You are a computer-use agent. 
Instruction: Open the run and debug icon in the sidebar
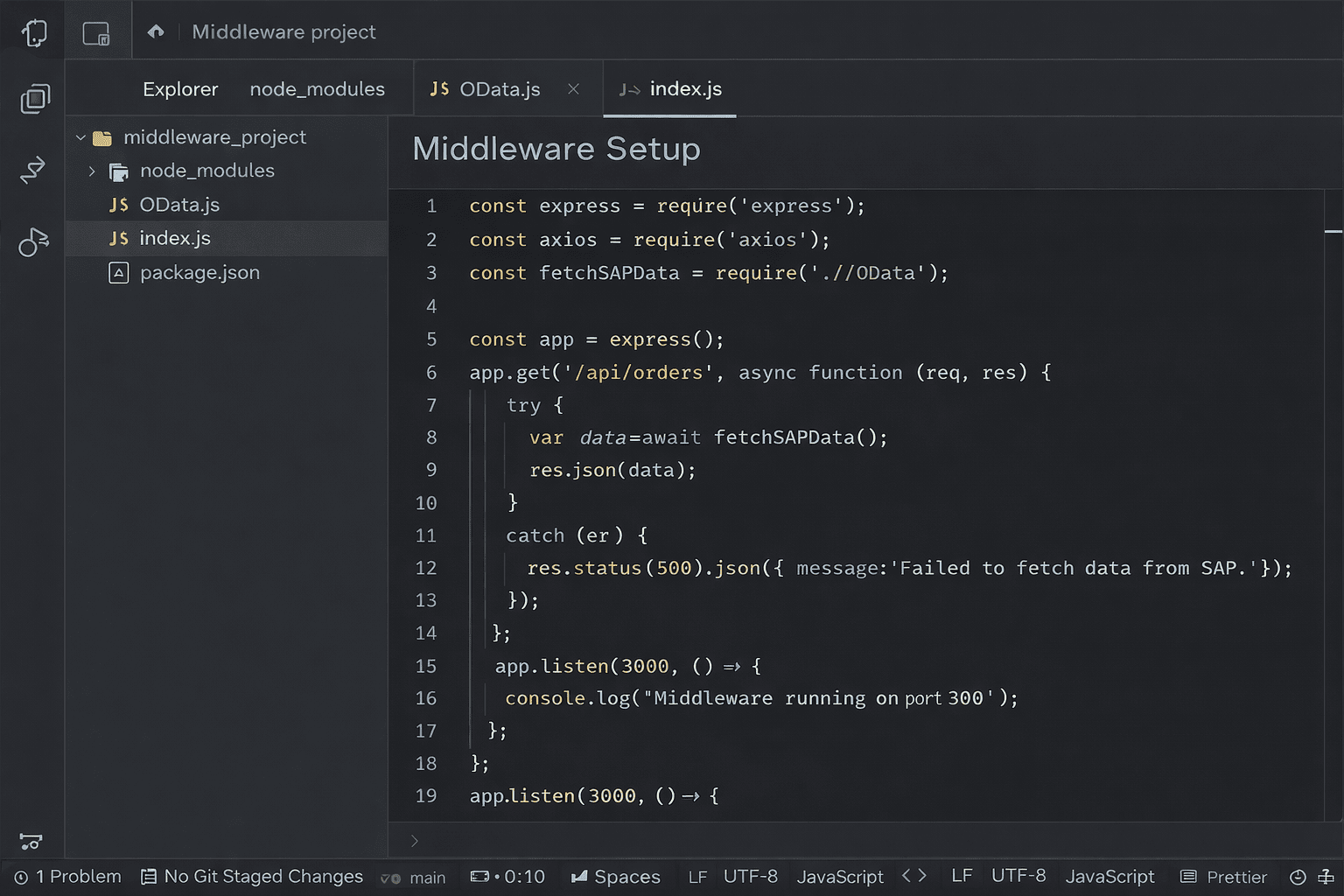(x=33, y=241)
